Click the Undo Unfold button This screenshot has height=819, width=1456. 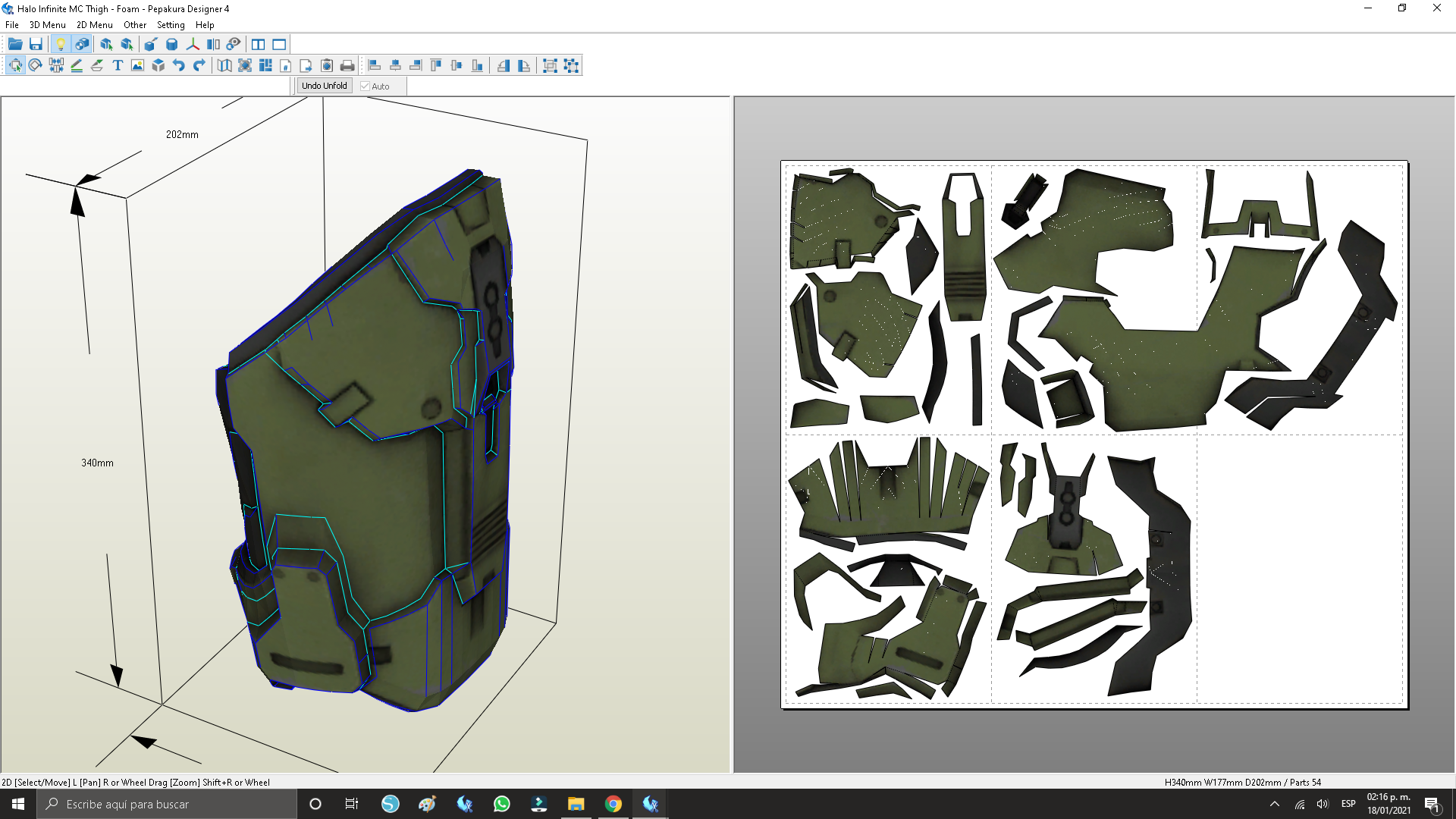324,86
